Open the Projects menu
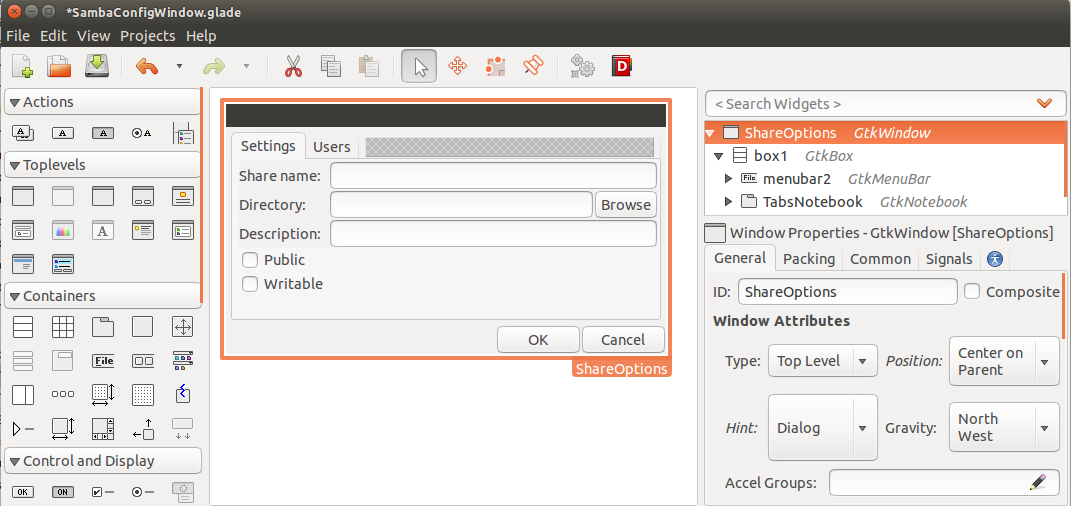Viewport: 1071px width, 506px height. coord(147,36)
